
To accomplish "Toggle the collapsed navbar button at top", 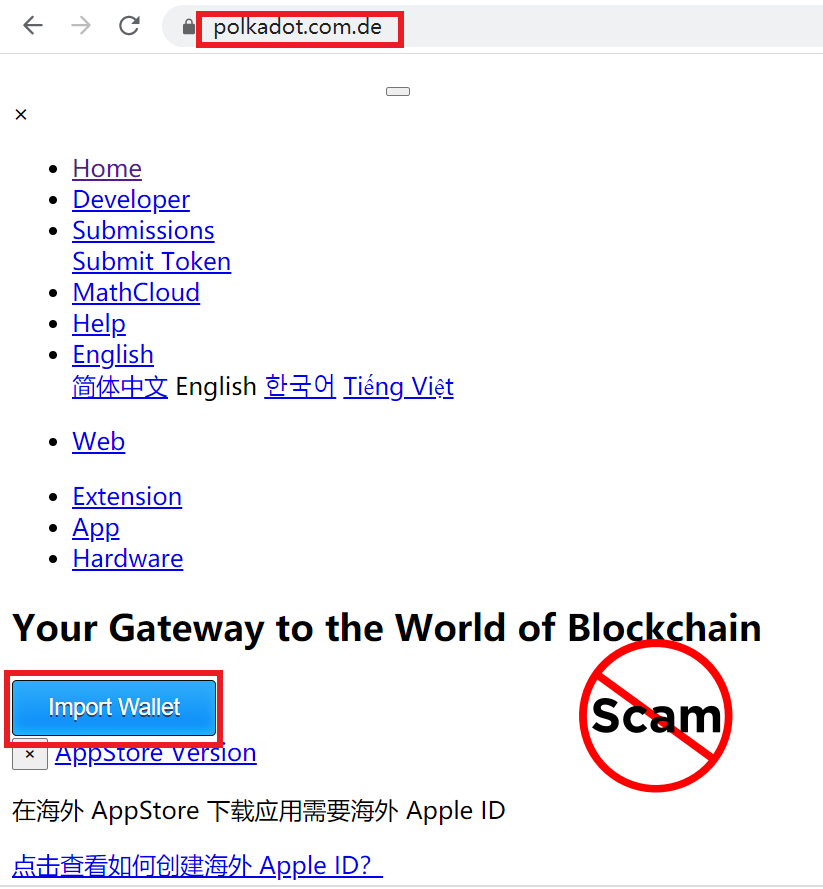I will point(398,91).
